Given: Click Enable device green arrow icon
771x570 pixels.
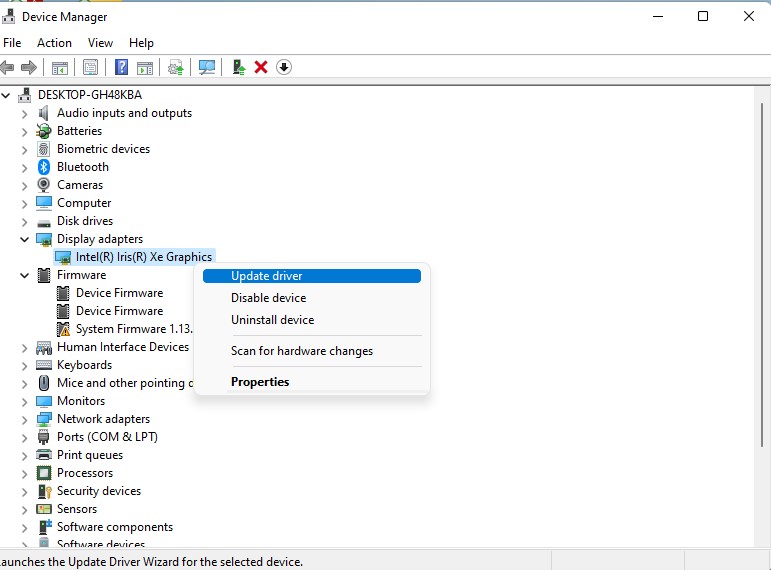Looking at the screenshot, I should pos(239,67).
